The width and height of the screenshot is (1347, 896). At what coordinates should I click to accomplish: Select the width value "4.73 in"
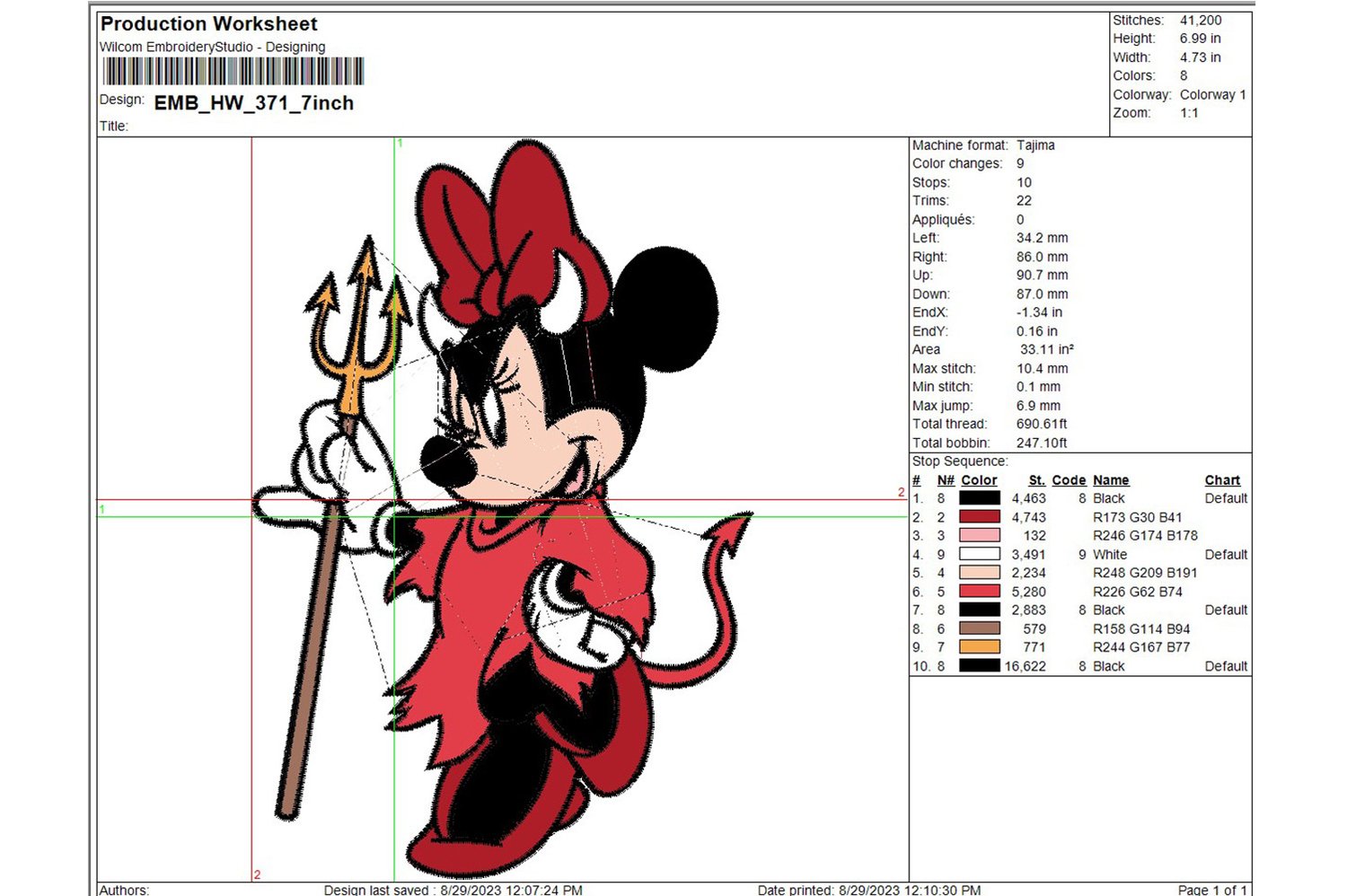tap(1201, 57)
